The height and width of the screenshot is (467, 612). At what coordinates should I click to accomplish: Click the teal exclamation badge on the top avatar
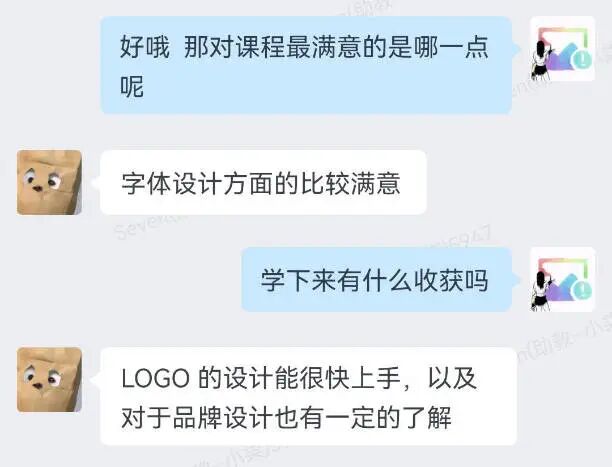[582, 60]
